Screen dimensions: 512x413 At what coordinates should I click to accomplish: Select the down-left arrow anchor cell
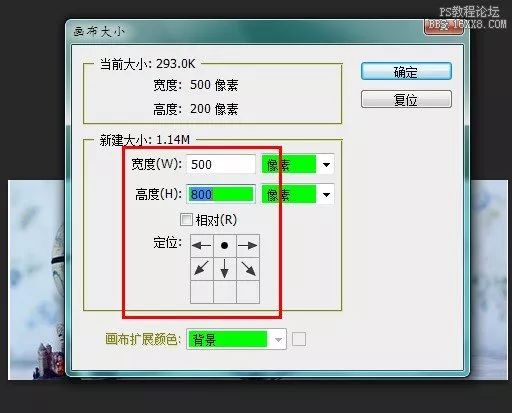[x=202, y=269]
